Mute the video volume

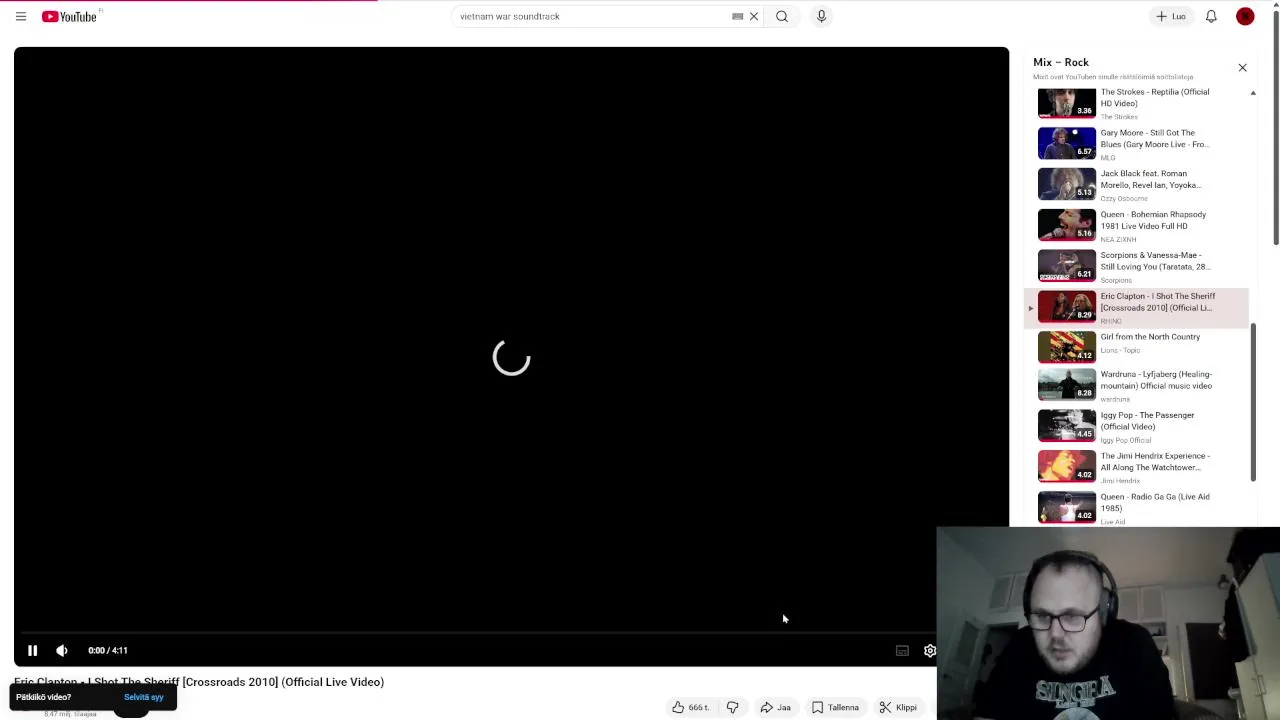click(x=62, y=650)
